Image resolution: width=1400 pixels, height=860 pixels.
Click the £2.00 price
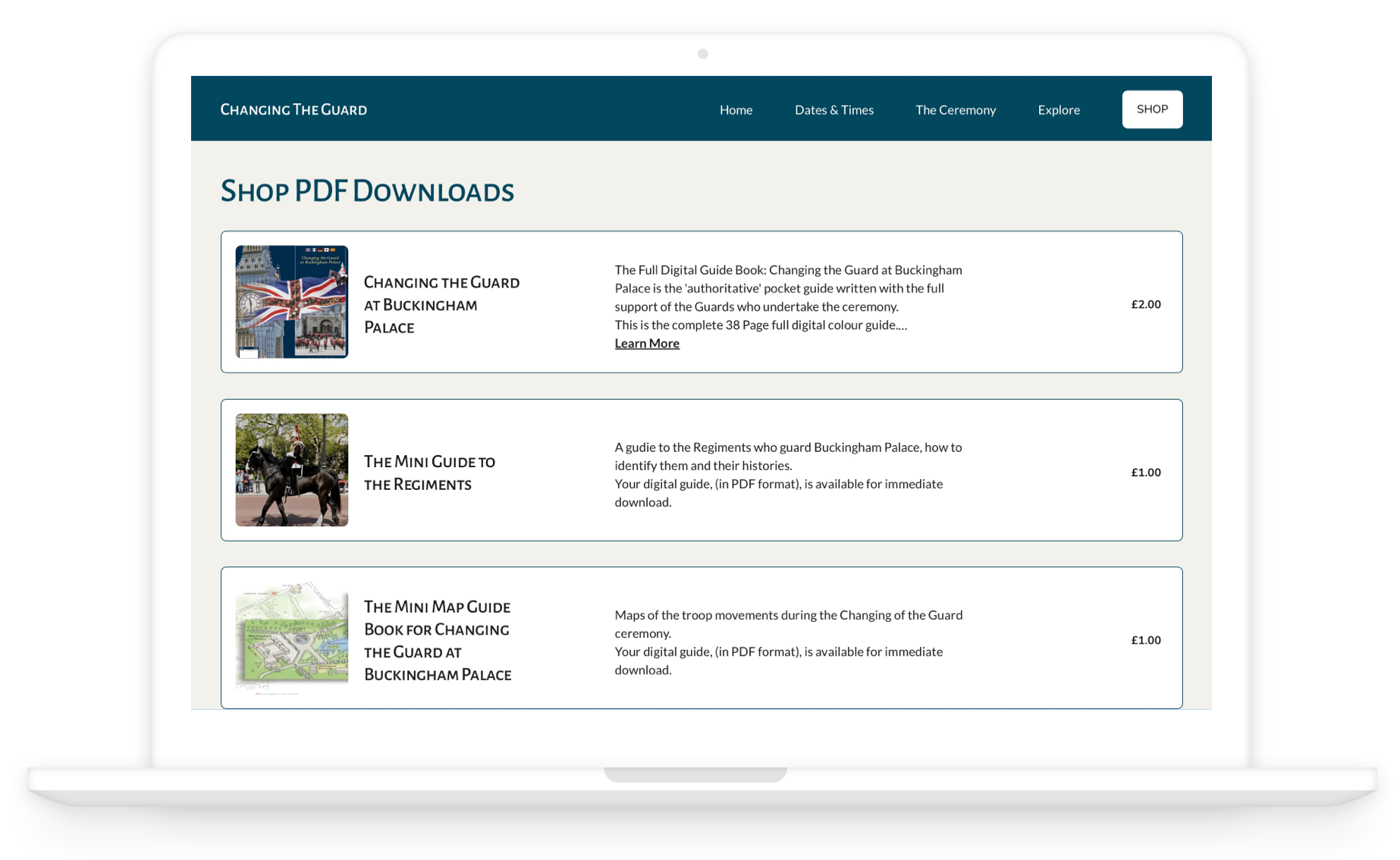1146,304
